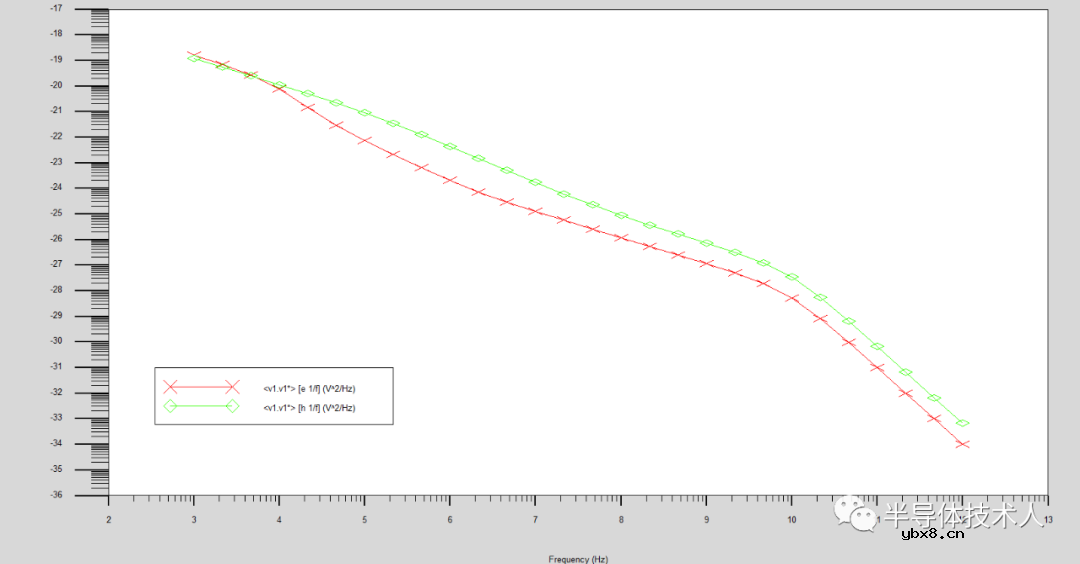Select the red line sample in the legend

(201, 387)
